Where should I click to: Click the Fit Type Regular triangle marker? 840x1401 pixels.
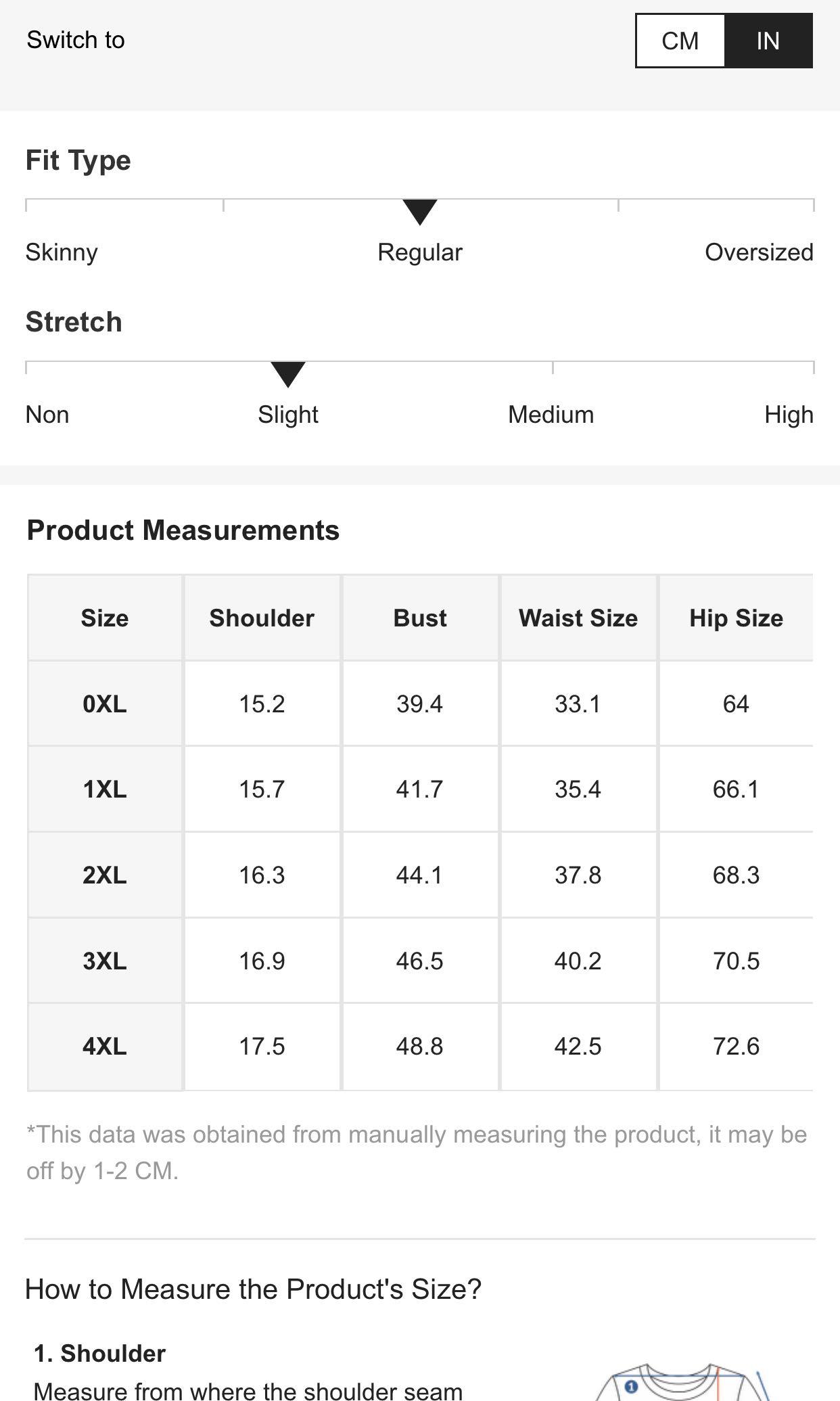coord(420,212)
